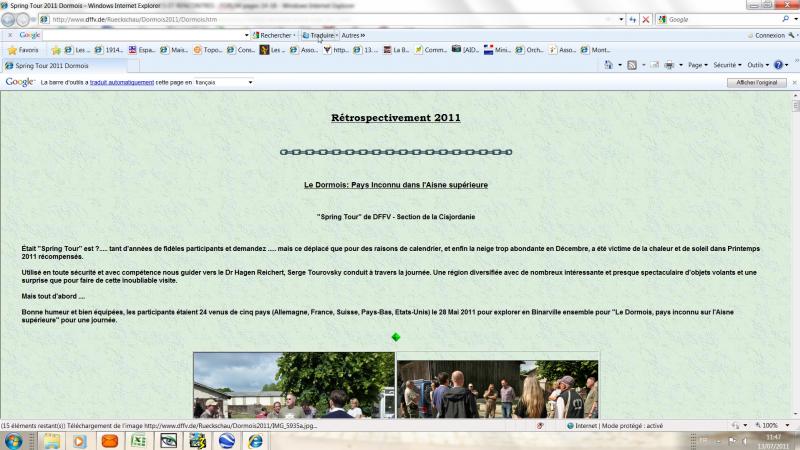This screenshot has height=450, width=800.
Task: Open the '13...' favorites bar bookmark
Action: point(366,50)
